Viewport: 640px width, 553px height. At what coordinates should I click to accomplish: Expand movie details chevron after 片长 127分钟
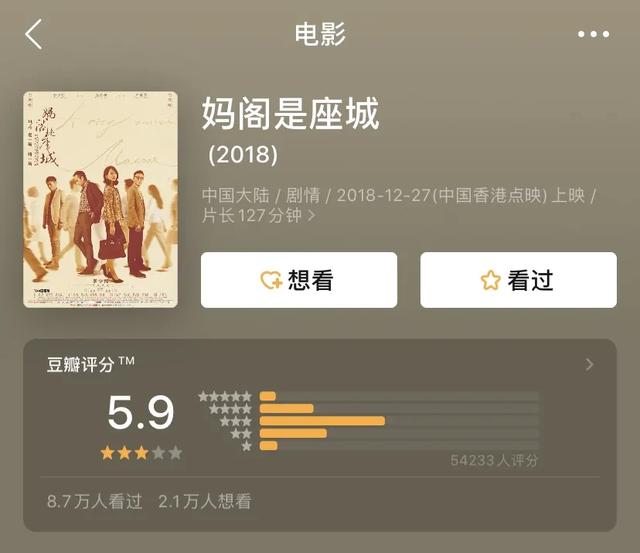point(311,215)
